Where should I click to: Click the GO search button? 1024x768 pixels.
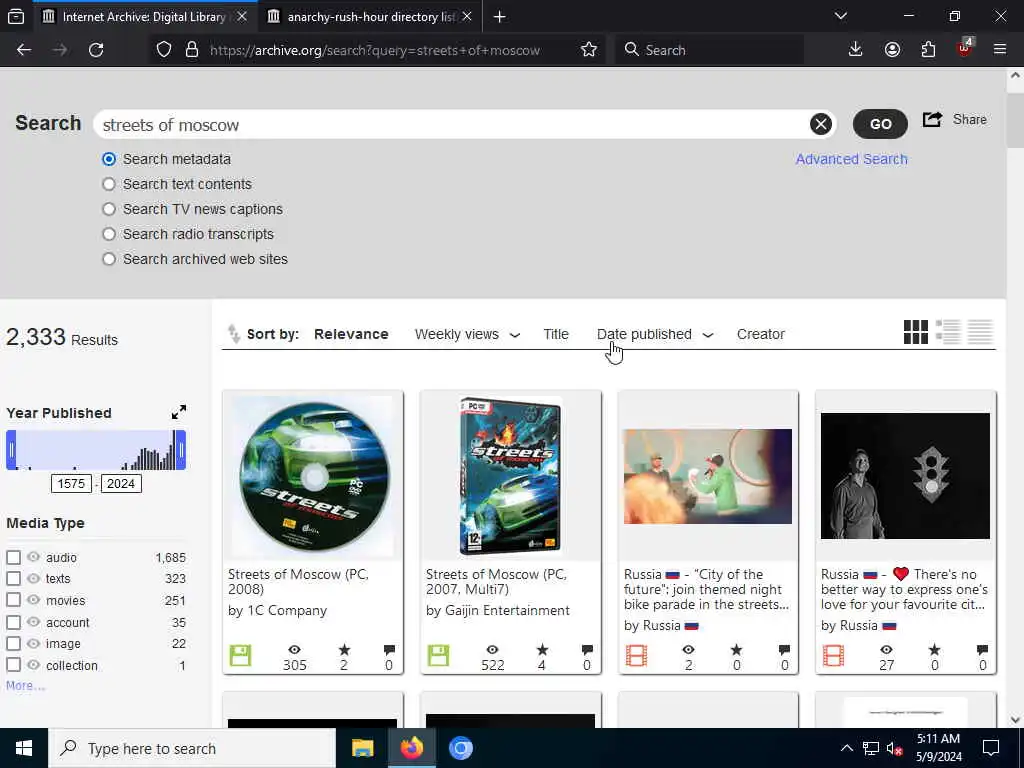880,124
